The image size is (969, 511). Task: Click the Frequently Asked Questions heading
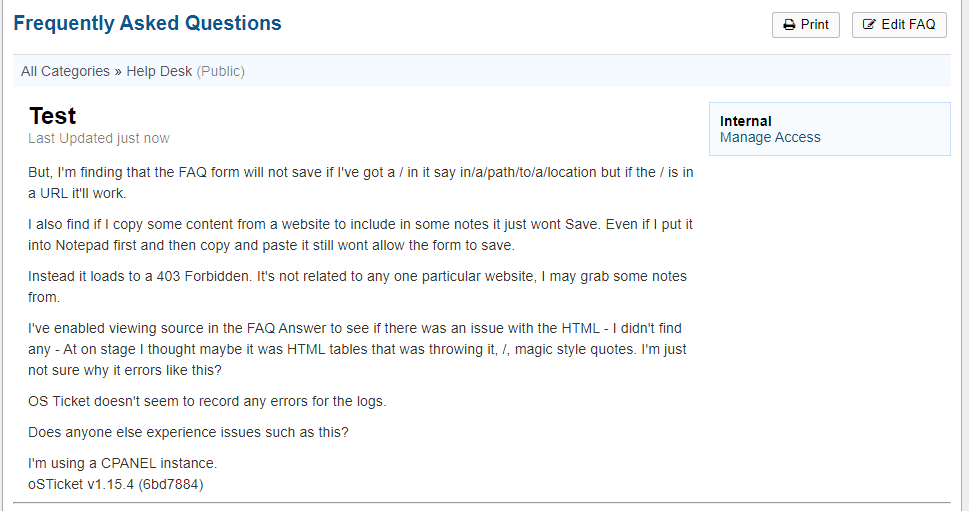click(147, 23)
